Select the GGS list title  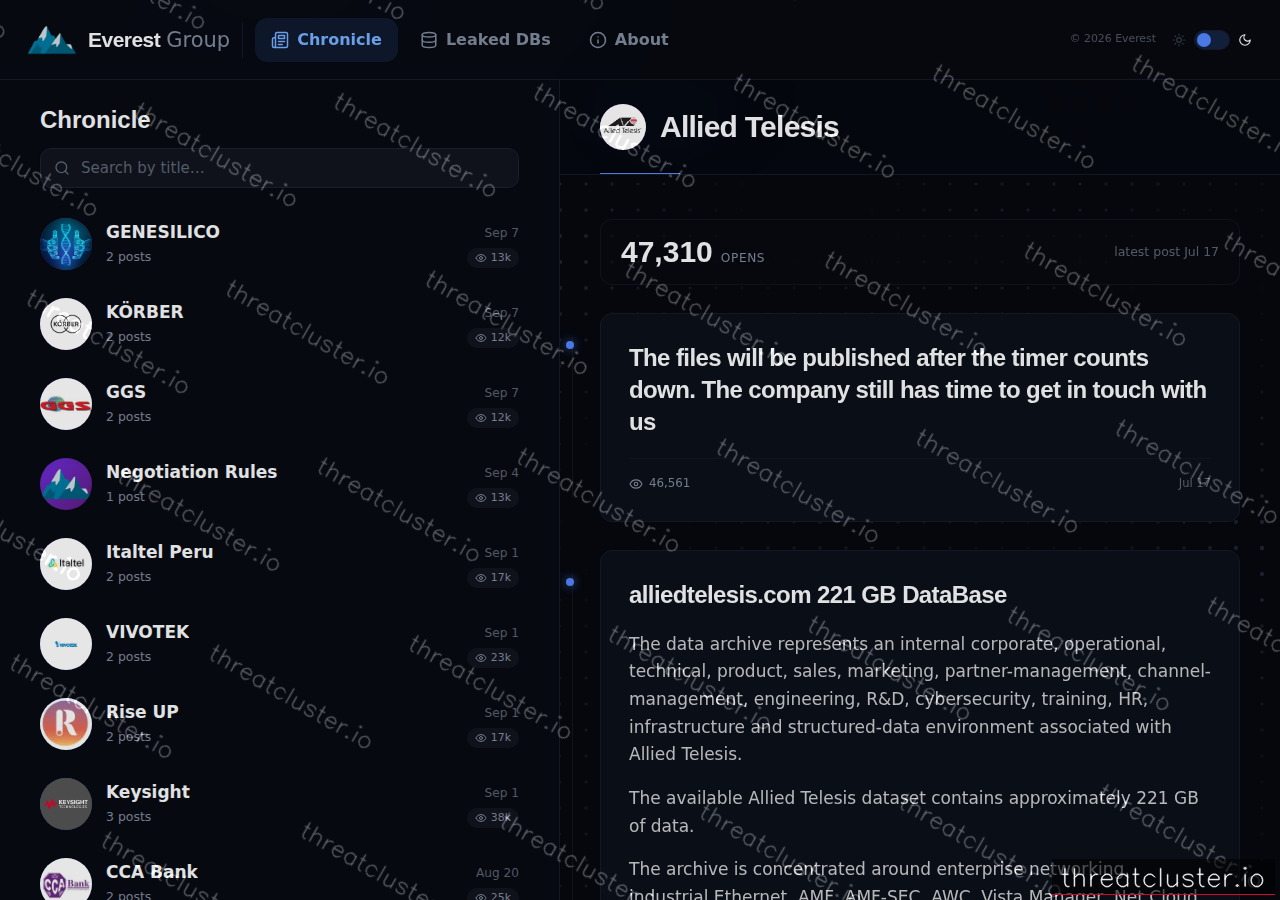click(126, 392)
